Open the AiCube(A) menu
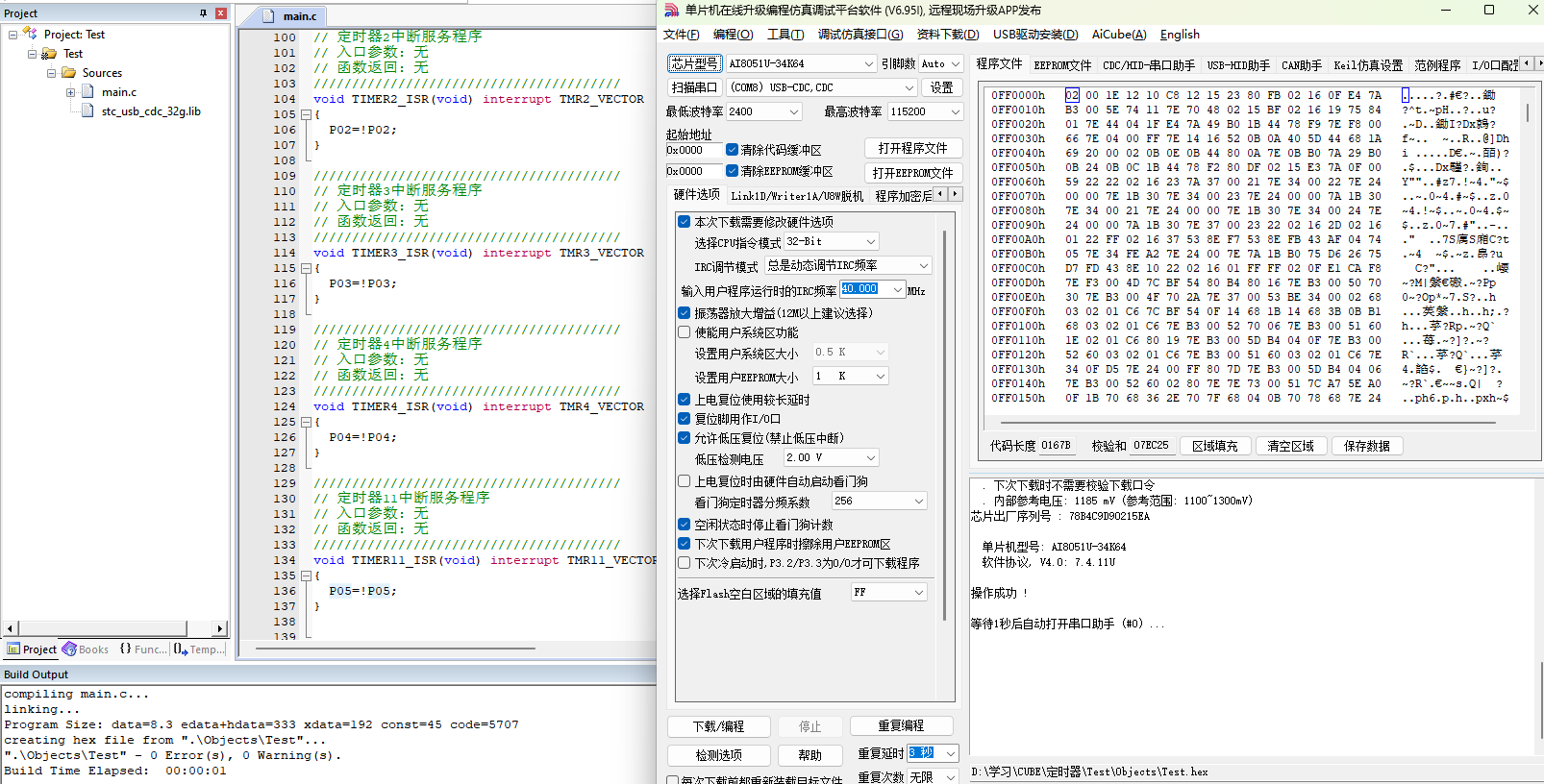This screenshot has height=784, width=1544. tap(1119, 35)
